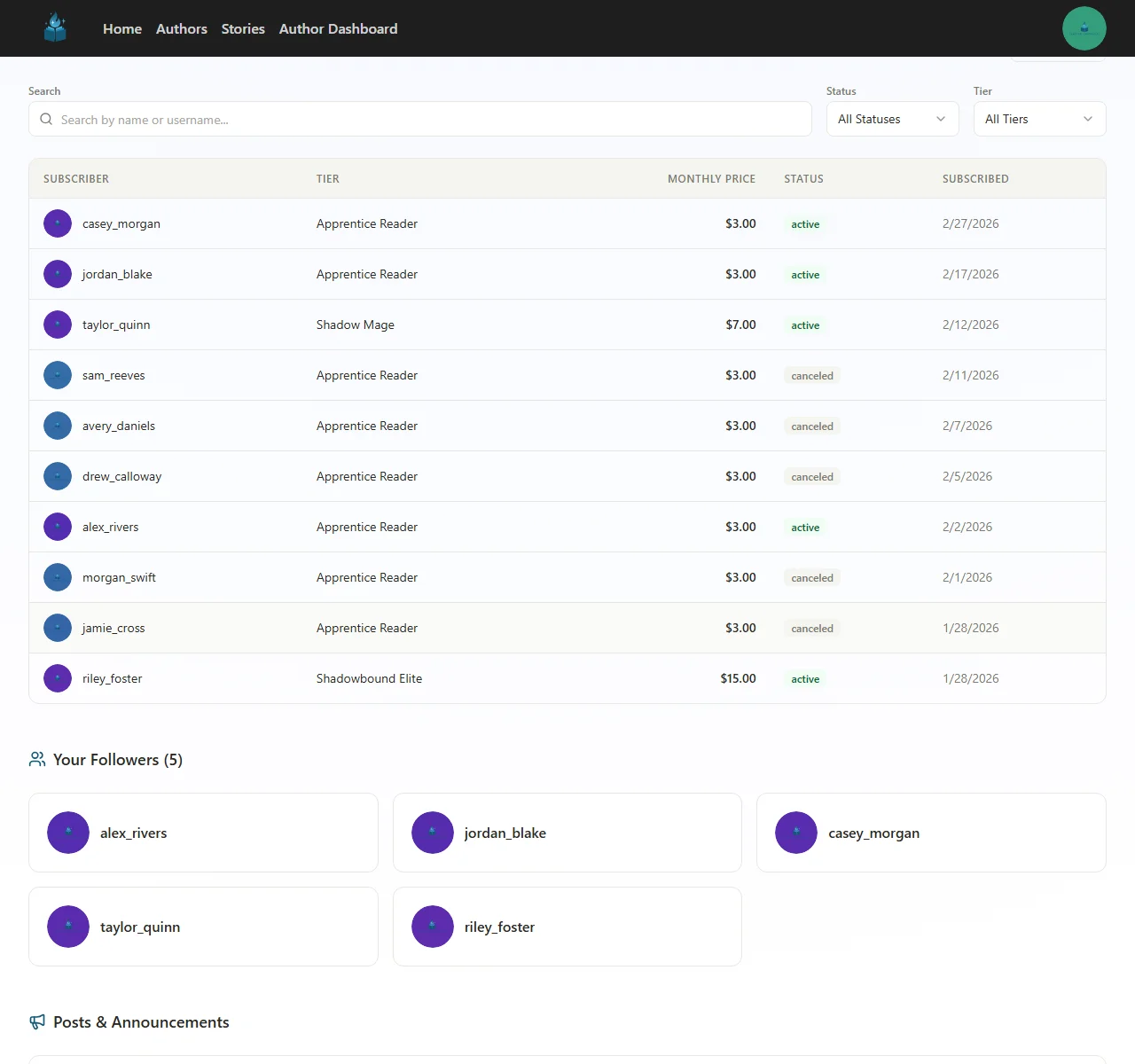Select the alex_rivers follower card

click(203, 833)
